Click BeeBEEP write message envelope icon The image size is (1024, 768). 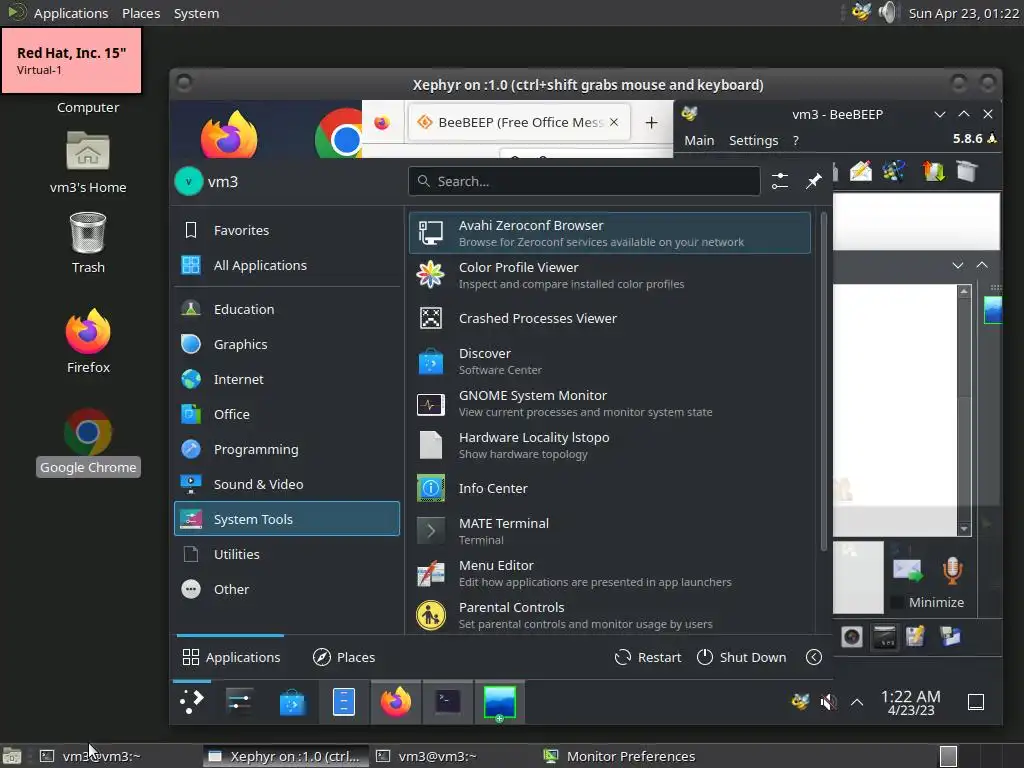pyautogui.click(x=861, y=172)
